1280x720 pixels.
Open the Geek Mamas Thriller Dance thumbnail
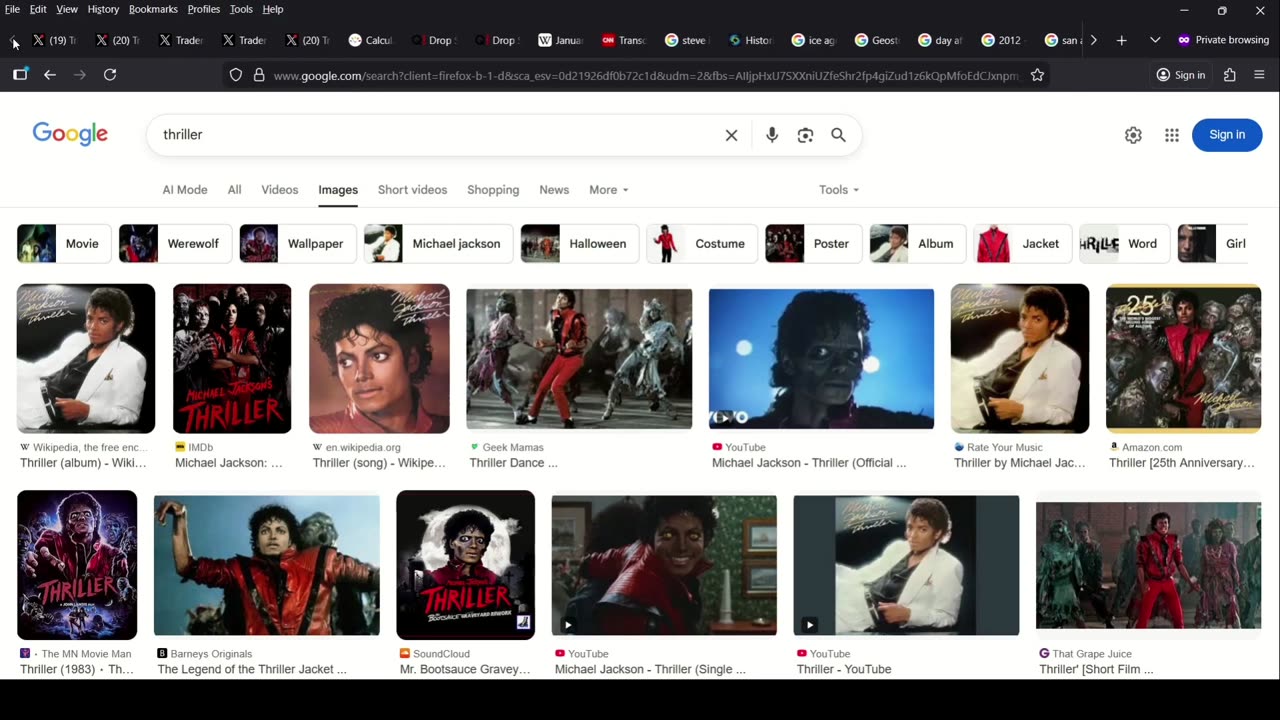point(579,359)
